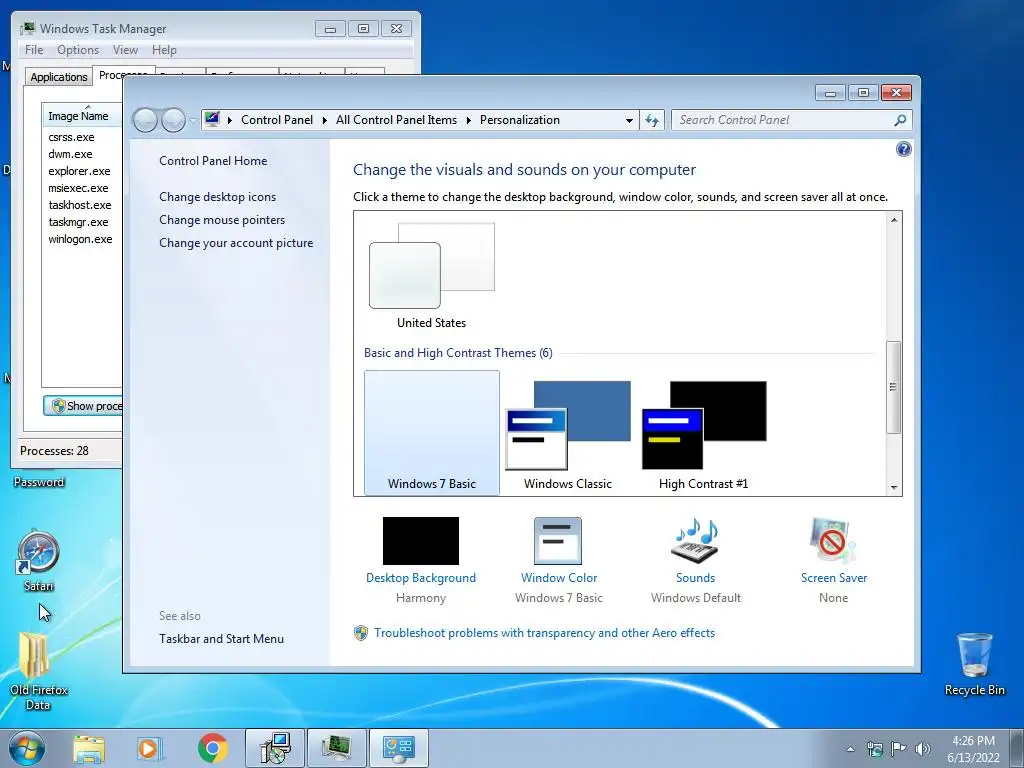The image size is (1024, 768).
Task: Switch to the installer taskbar item
Action: click(x=275, y=748)
